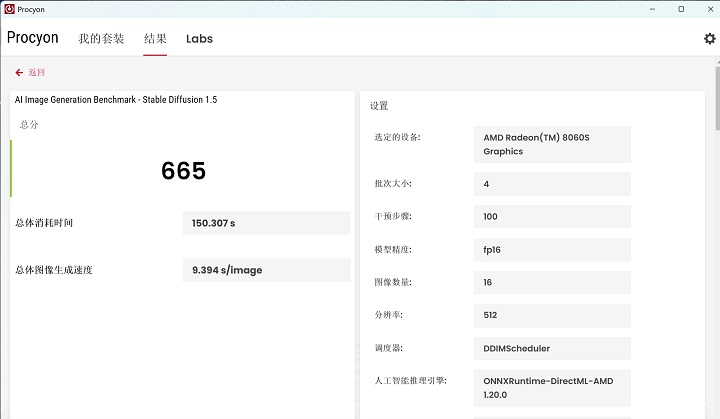Viewport: 720px width, 419px height.
Task: Click the vertical scrollbar thumb
Action: click(717, 98)
